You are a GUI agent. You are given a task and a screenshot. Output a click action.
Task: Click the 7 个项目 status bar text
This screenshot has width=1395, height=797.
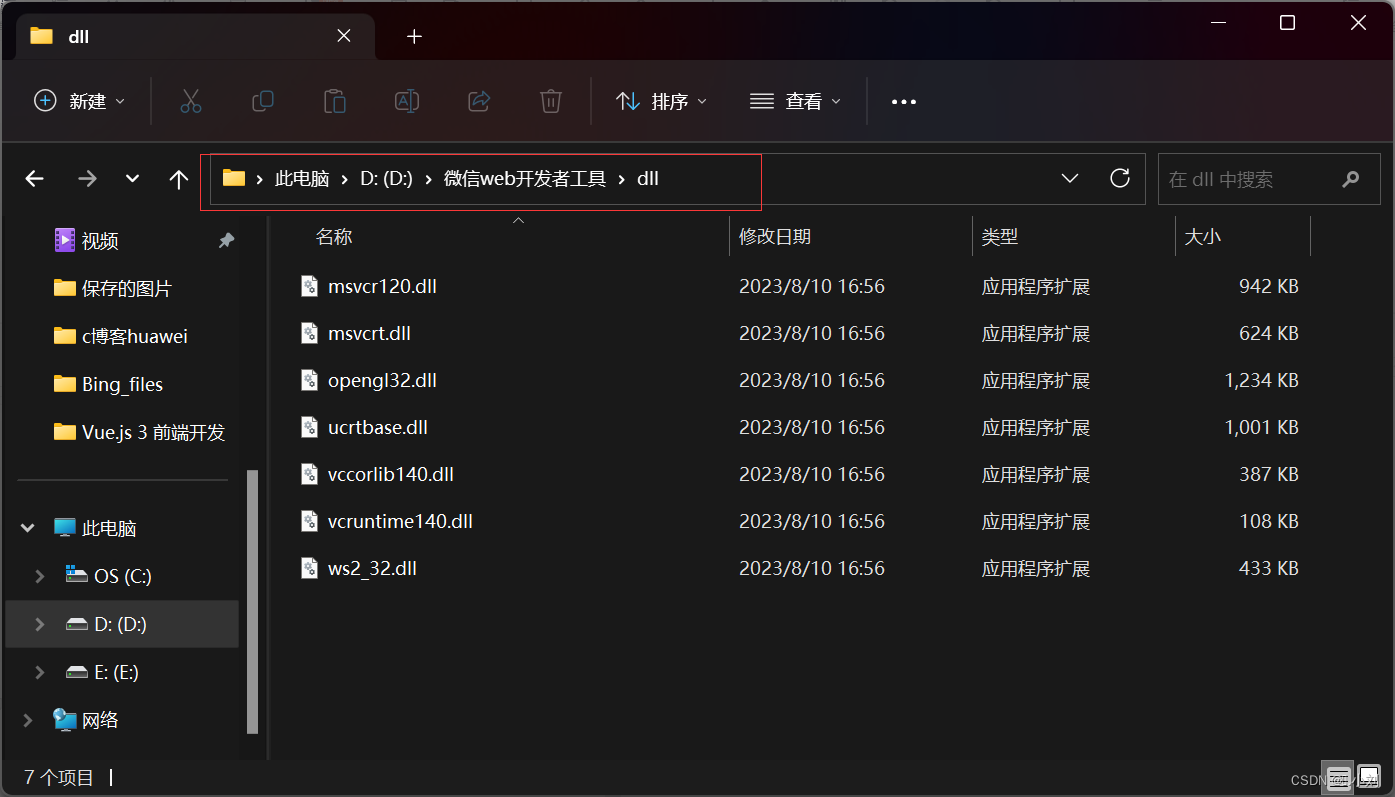pos(59,777)
